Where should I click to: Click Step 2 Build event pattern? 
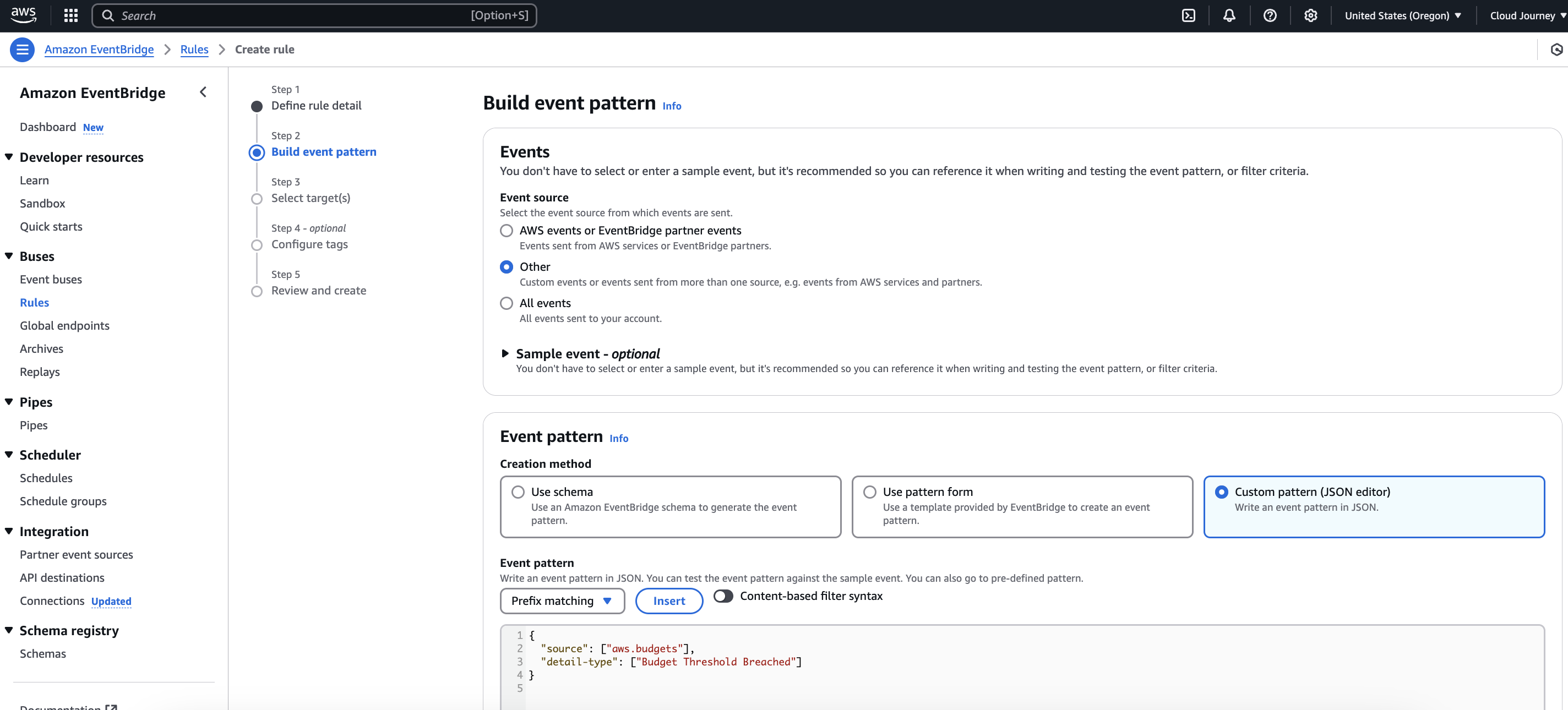click(323, 152)
